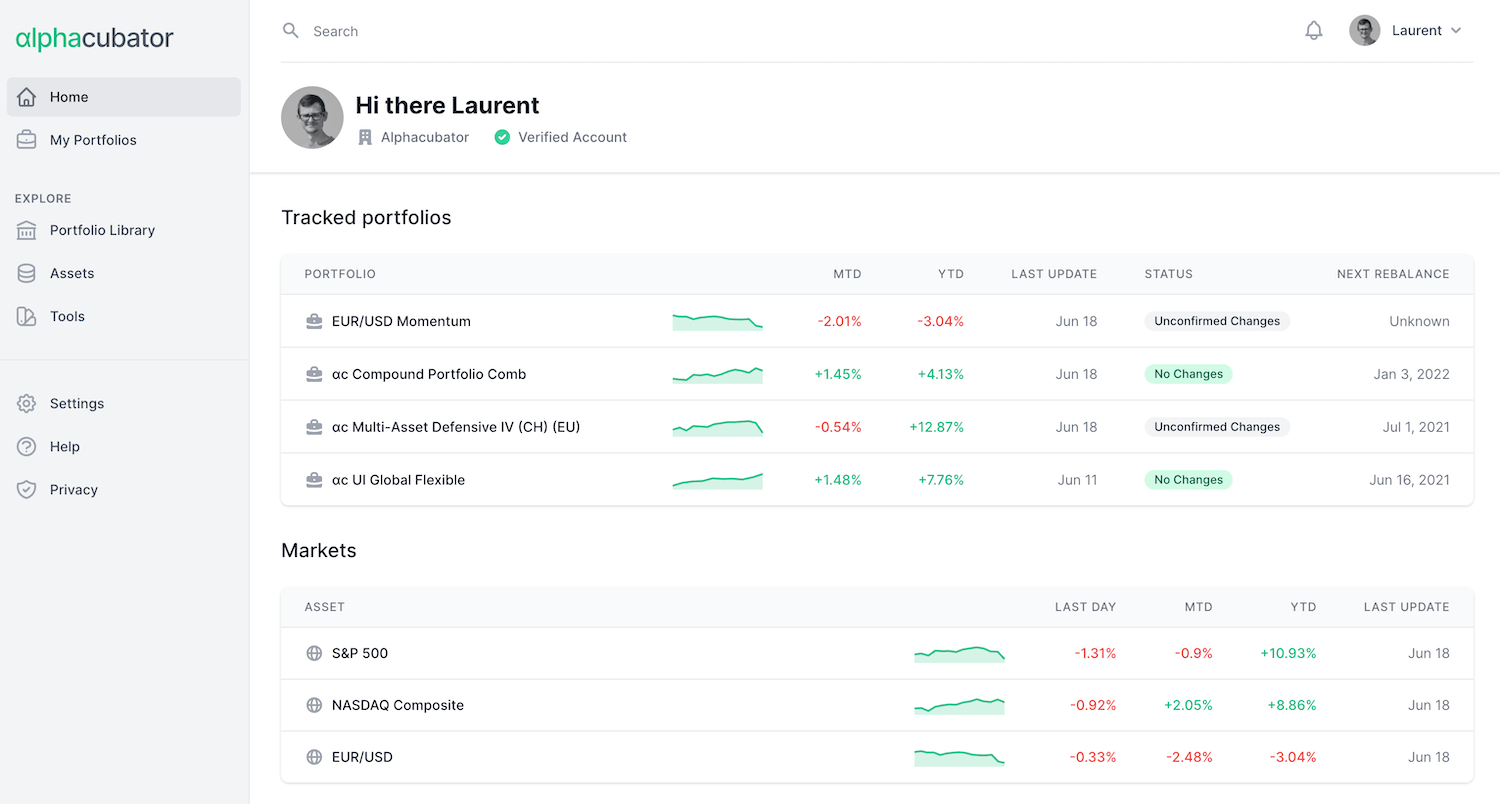Open the EUR/USD Momentum portfolio
The height and width of the screenshot is (804, 1500).
[x=401, y=321]
